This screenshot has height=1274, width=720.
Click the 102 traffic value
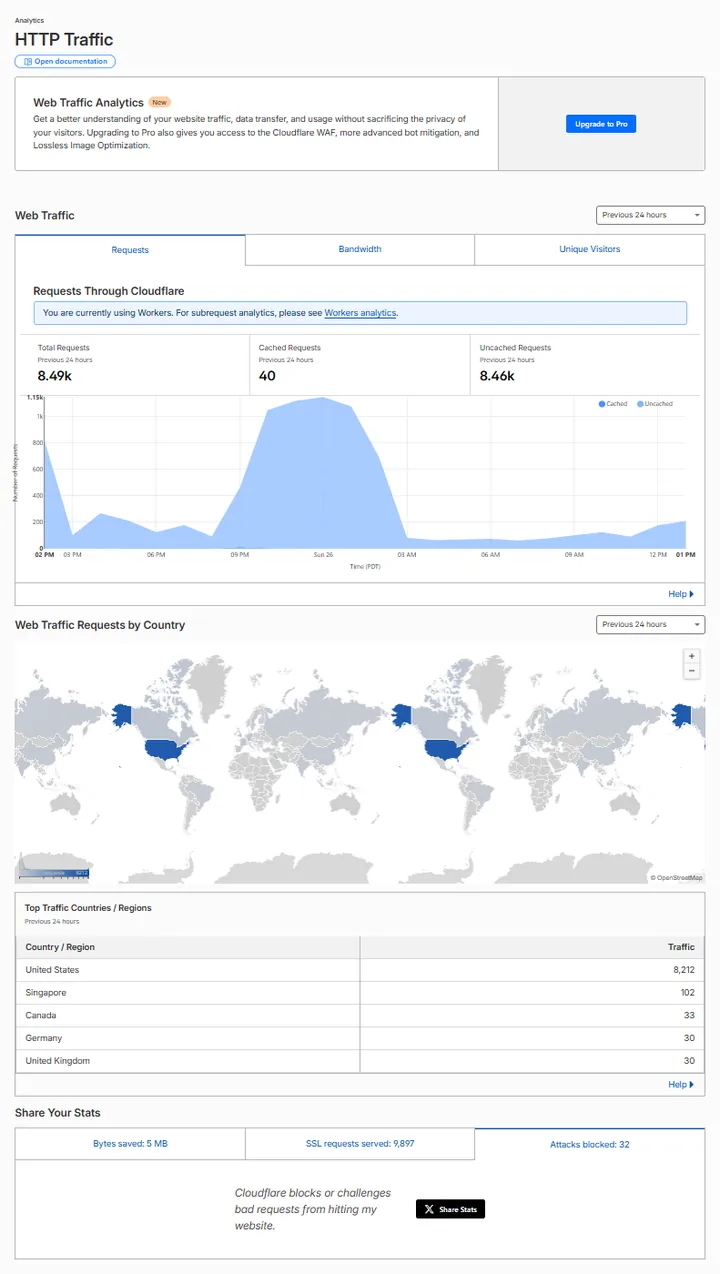[x=688, y=993]
